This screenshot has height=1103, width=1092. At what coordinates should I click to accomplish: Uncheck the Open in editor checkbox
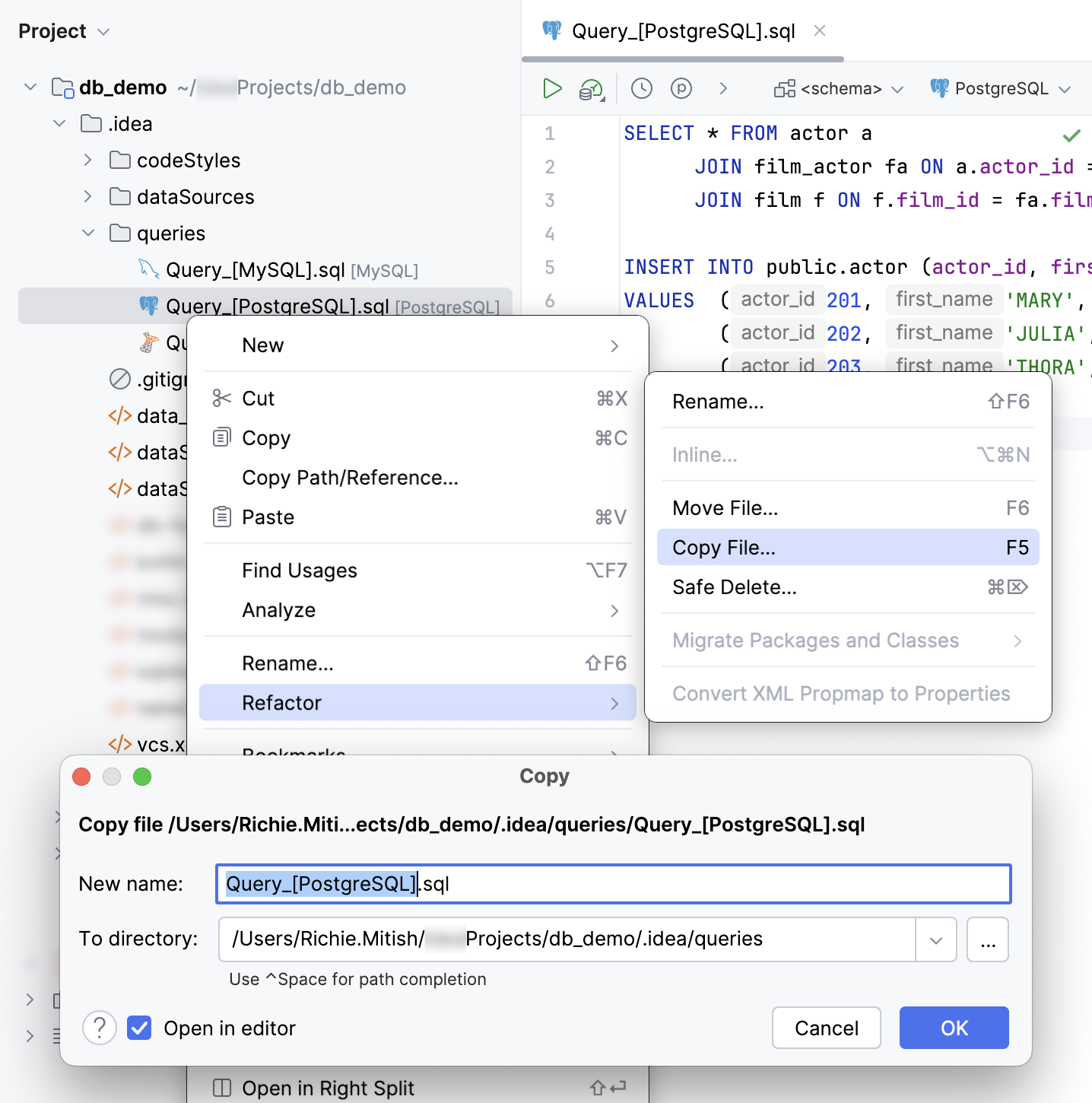(139, 1028)
